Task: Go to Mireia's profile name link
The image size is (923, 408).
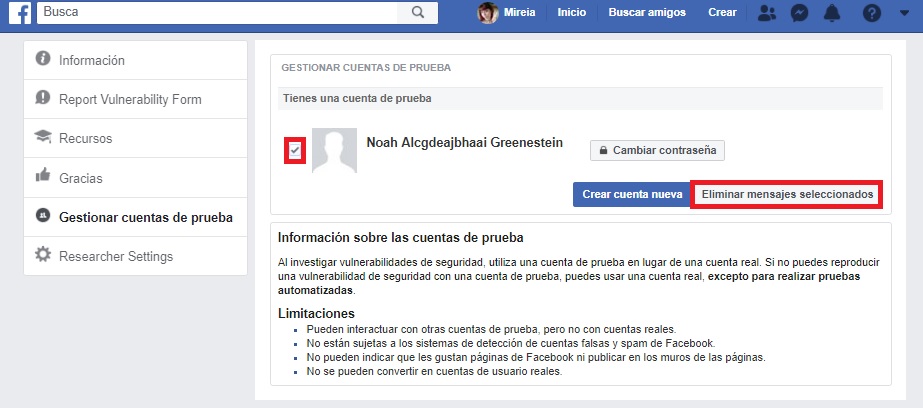Action: [519, 12]
